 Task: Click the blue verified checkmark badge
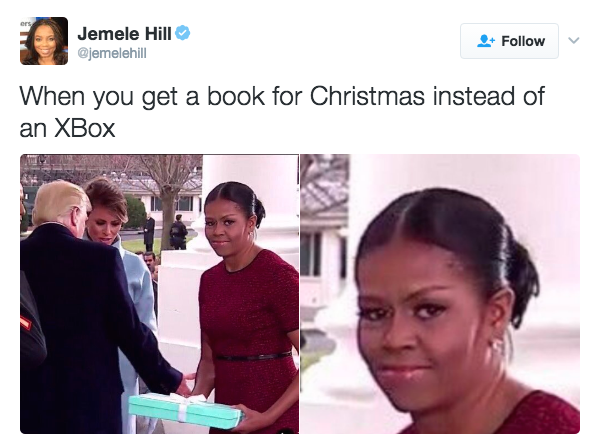(x=183, y=33)
